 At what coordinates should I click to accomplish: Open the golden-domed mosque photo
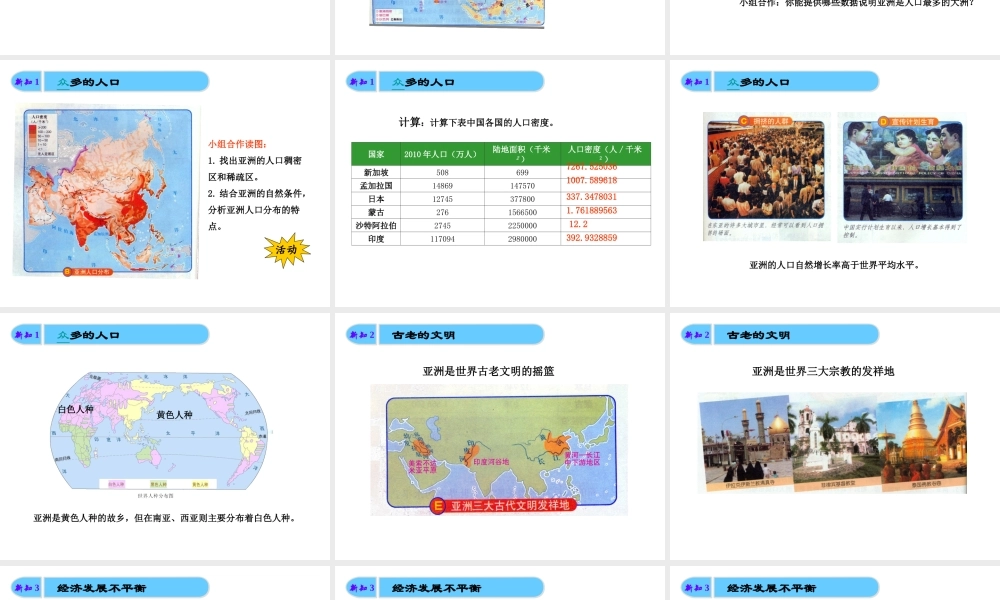(745, 442)
